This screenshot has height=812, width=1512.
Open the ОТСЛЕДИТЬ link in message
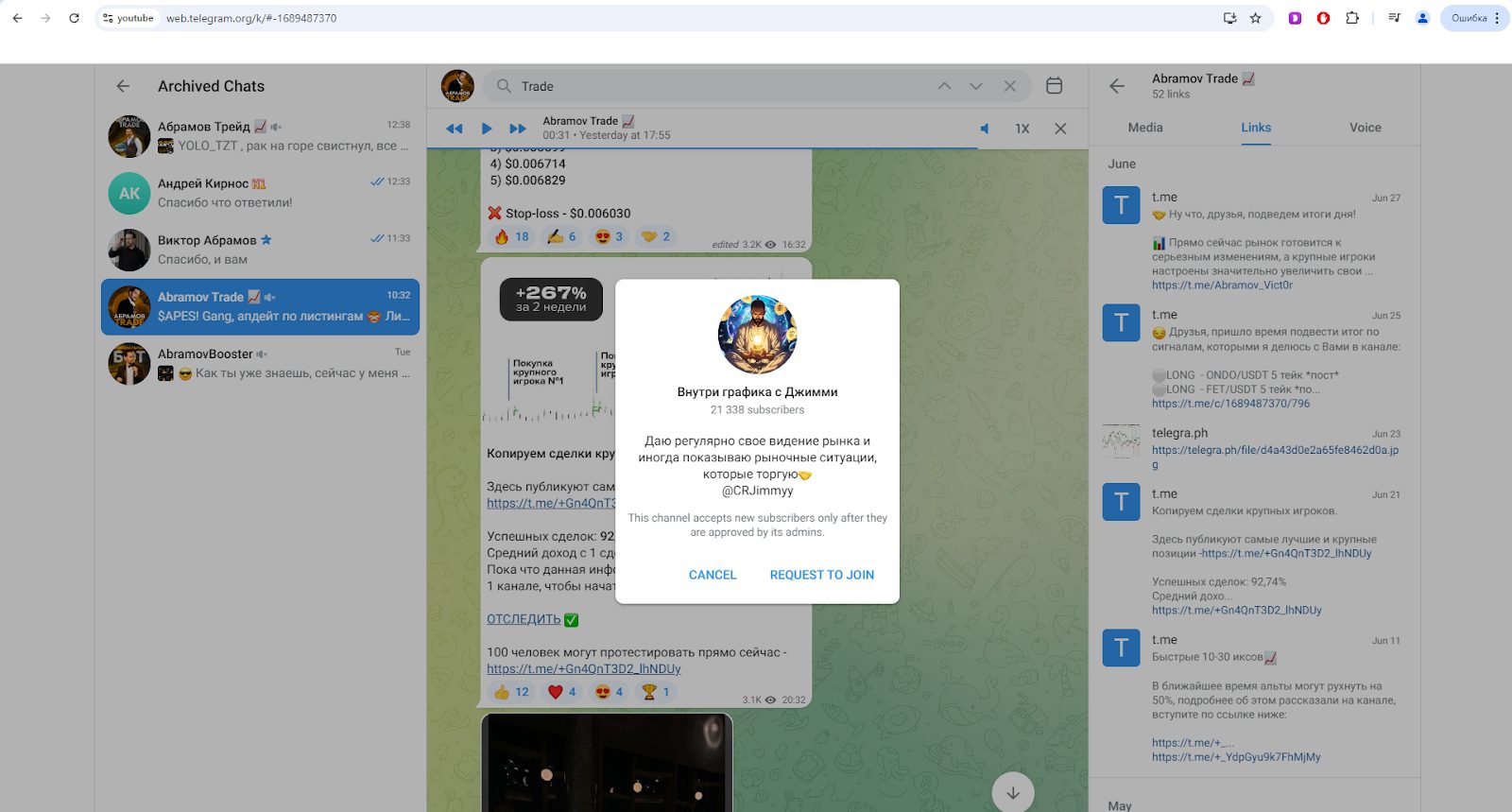pyautogui.click(x=524, y=619)
